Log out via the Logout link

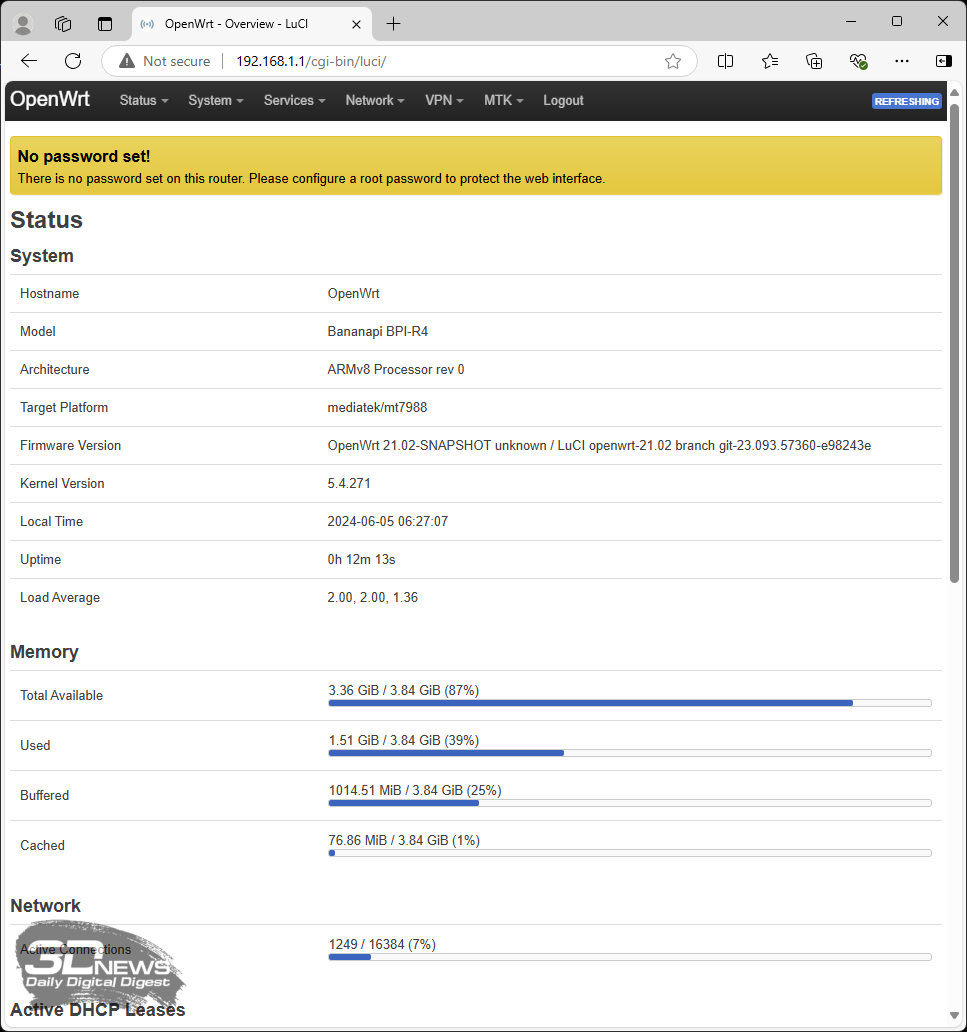click(x=563, y=101)
